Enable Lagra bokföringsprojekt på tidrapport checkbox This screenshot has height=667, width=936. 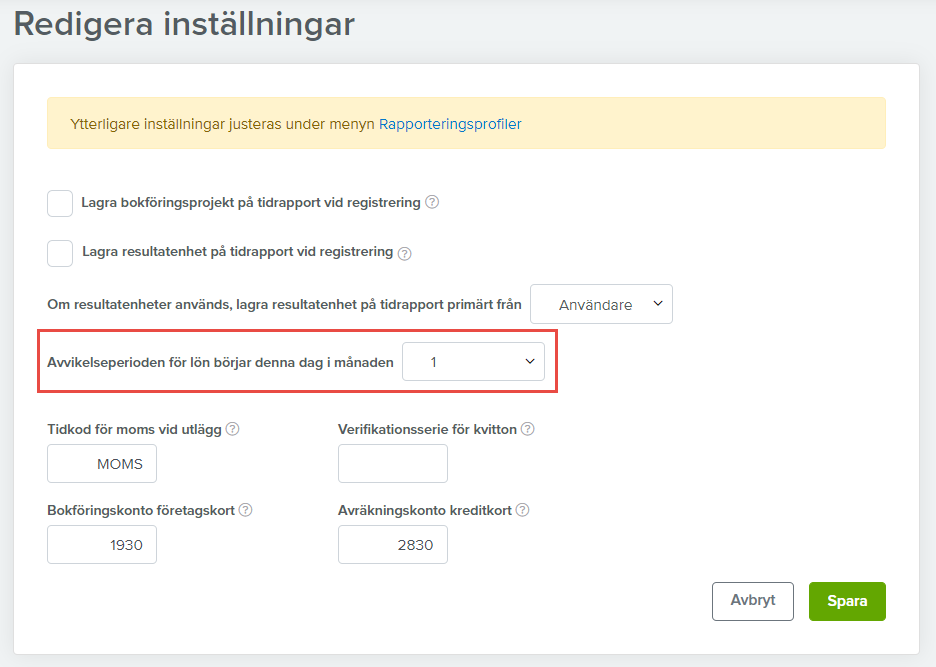point(60,203)
